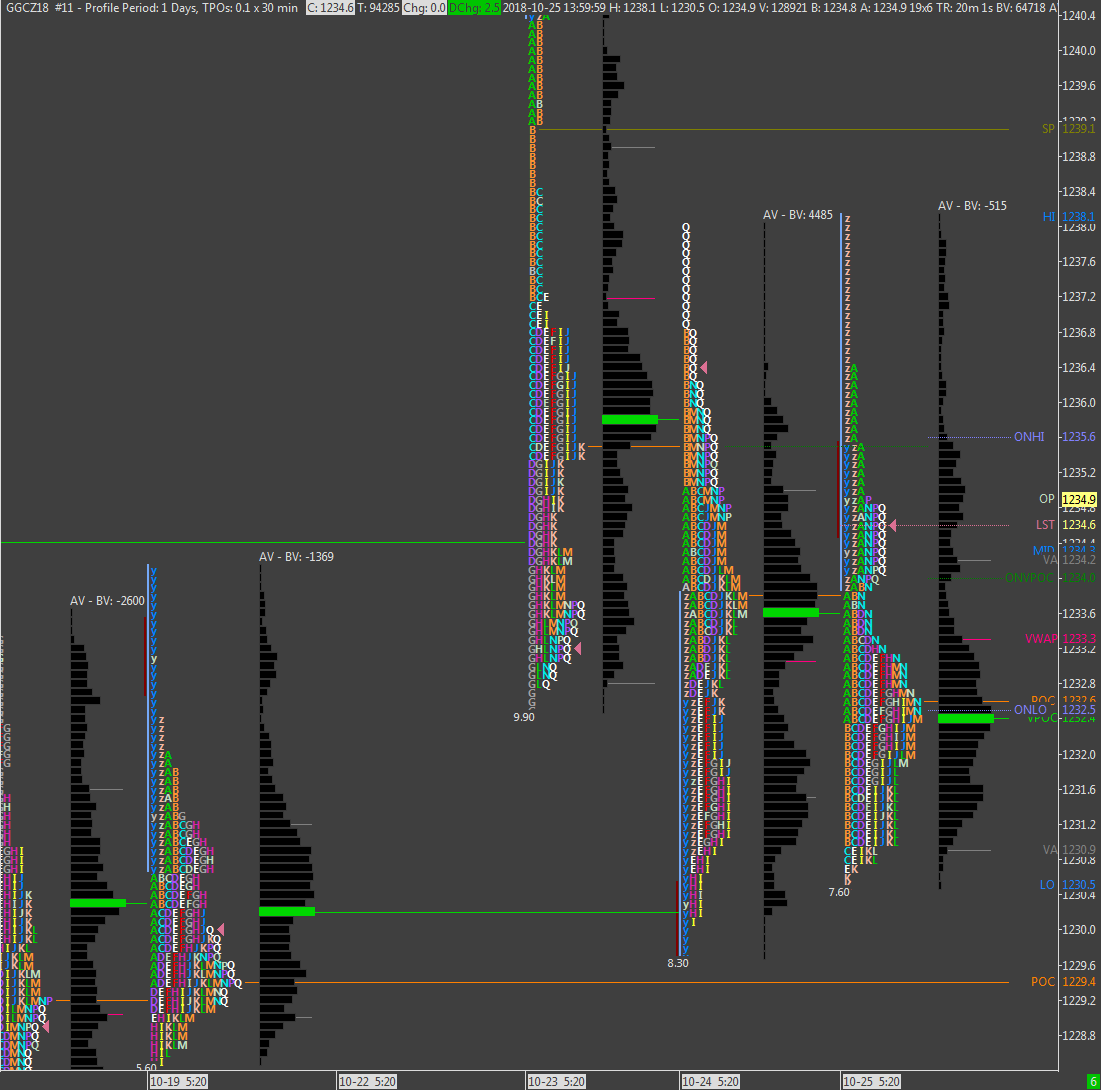
Task: Click the yellow 'OP 1234.9' open label
Action: point(1067,499)
